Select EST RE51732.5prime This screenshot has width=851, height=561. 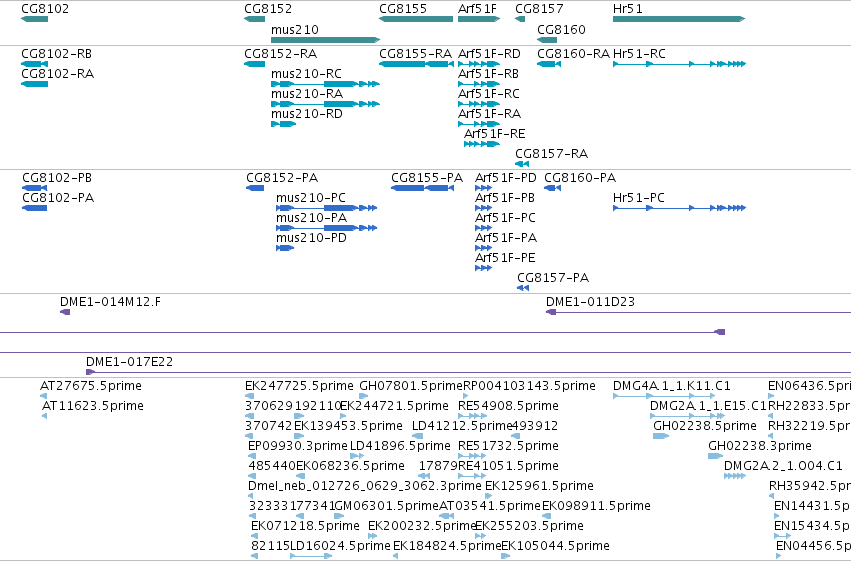[x=472, y=456]
